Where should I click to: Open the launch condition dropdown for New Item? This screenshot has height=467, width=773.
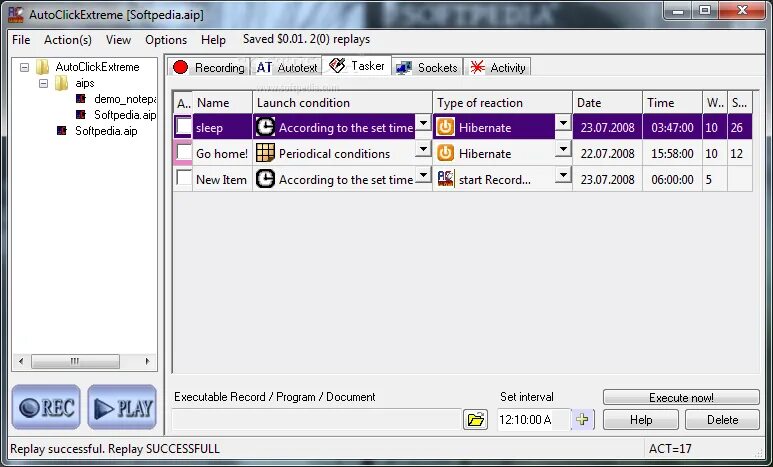coord(423,175)
